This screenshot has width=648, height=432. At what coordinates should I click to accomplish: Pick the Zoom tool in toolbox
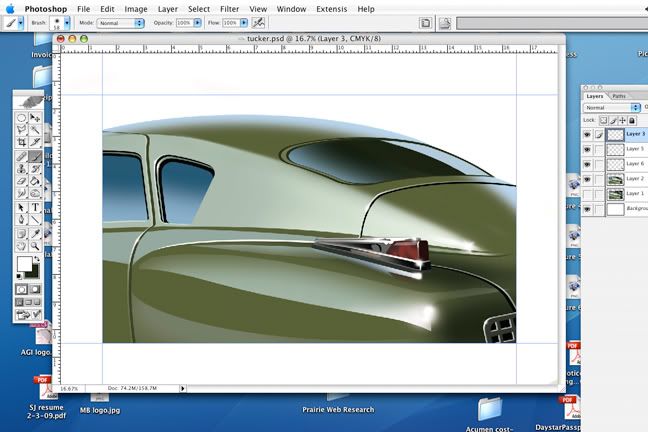(x=35, y=246)
